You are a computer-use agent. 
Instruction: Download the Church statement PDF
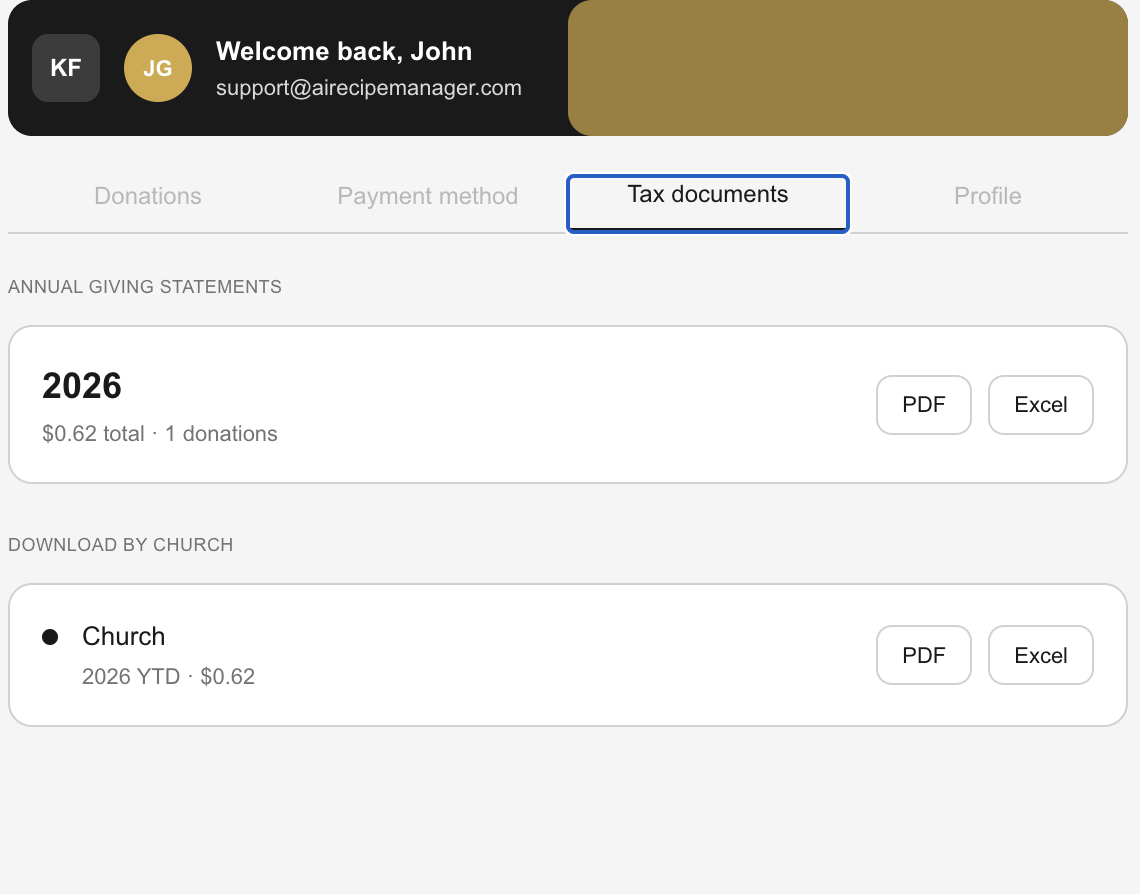point(924,655)
